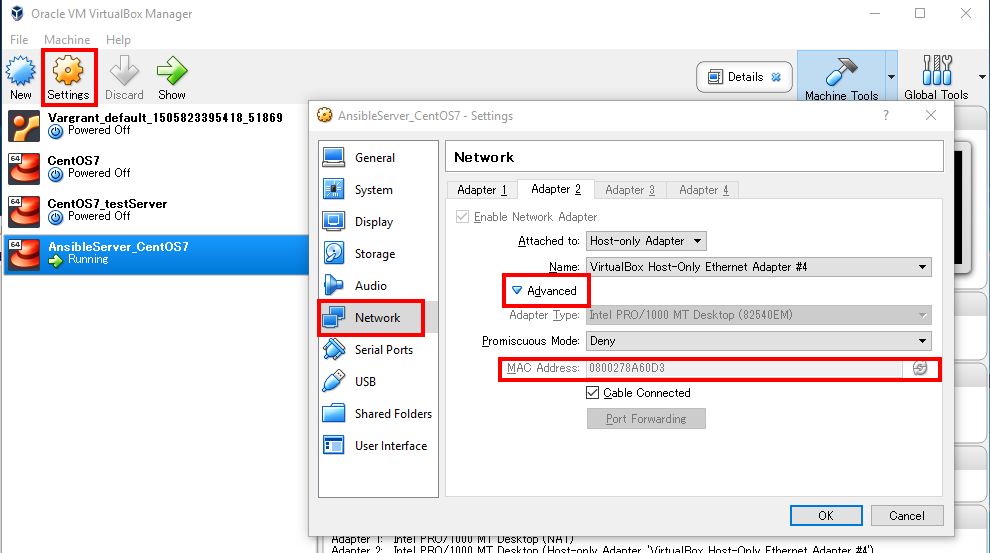Open the Adapter Type dropdown
The height and width of the screenshot is (553, 990).
(x=758, y=315)
